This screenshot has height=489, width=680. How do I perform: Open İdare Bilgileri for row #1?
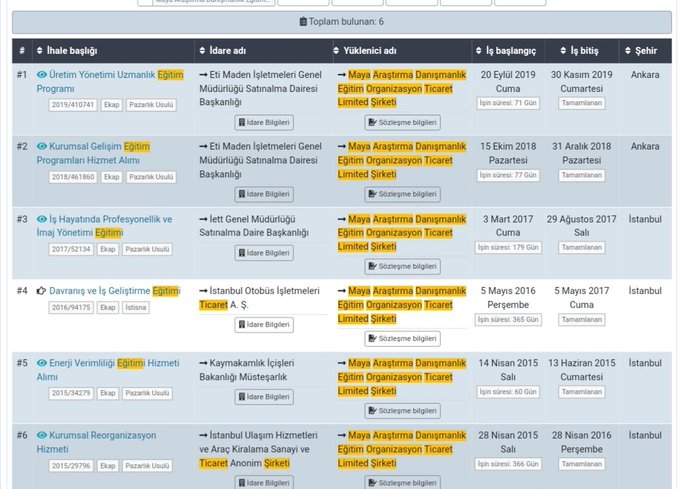(264, 122)
